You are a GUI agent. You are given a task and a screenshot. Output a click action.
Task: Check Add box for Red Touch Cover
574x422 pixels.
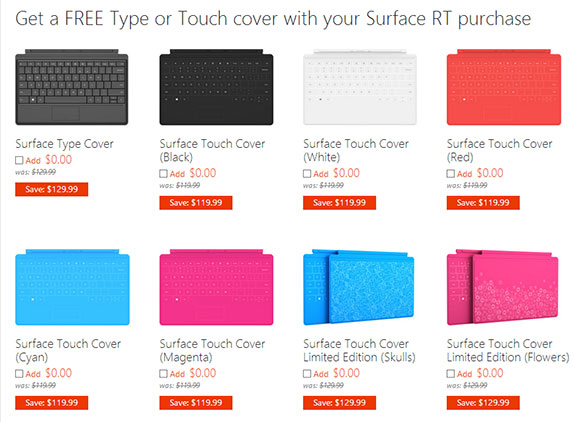[x=450, y=174]
